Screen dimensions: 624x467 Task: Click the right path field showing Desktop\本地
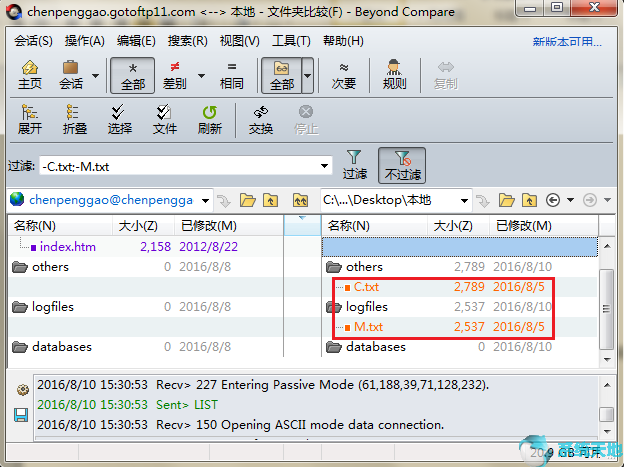[x=390, y=200]
